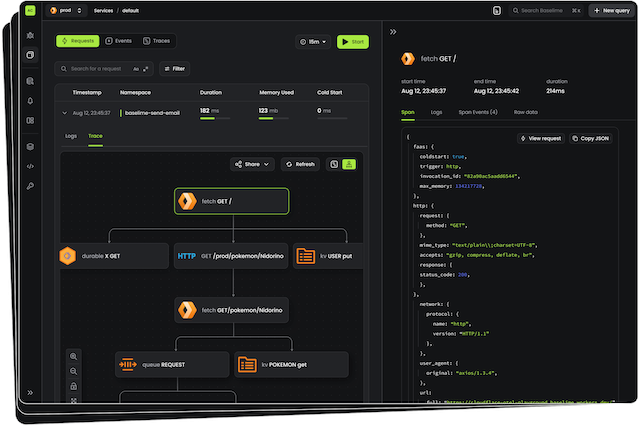Viewport: 640px width, 425px height.
Task: Click the Copy JSON button
Action: (x=590, y=138)
